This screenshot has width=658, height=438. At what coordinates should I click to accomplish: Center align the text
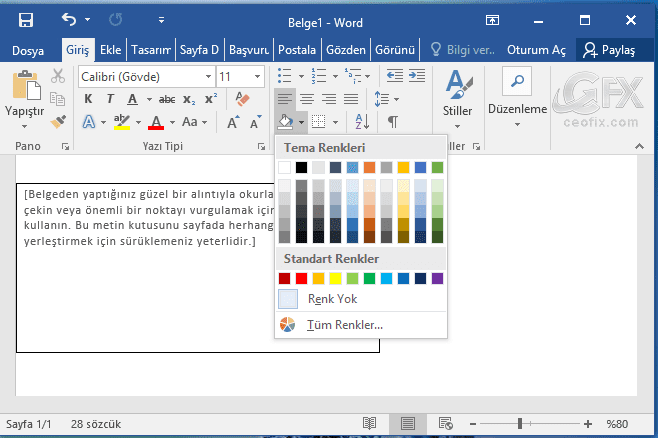coord(307,99)
